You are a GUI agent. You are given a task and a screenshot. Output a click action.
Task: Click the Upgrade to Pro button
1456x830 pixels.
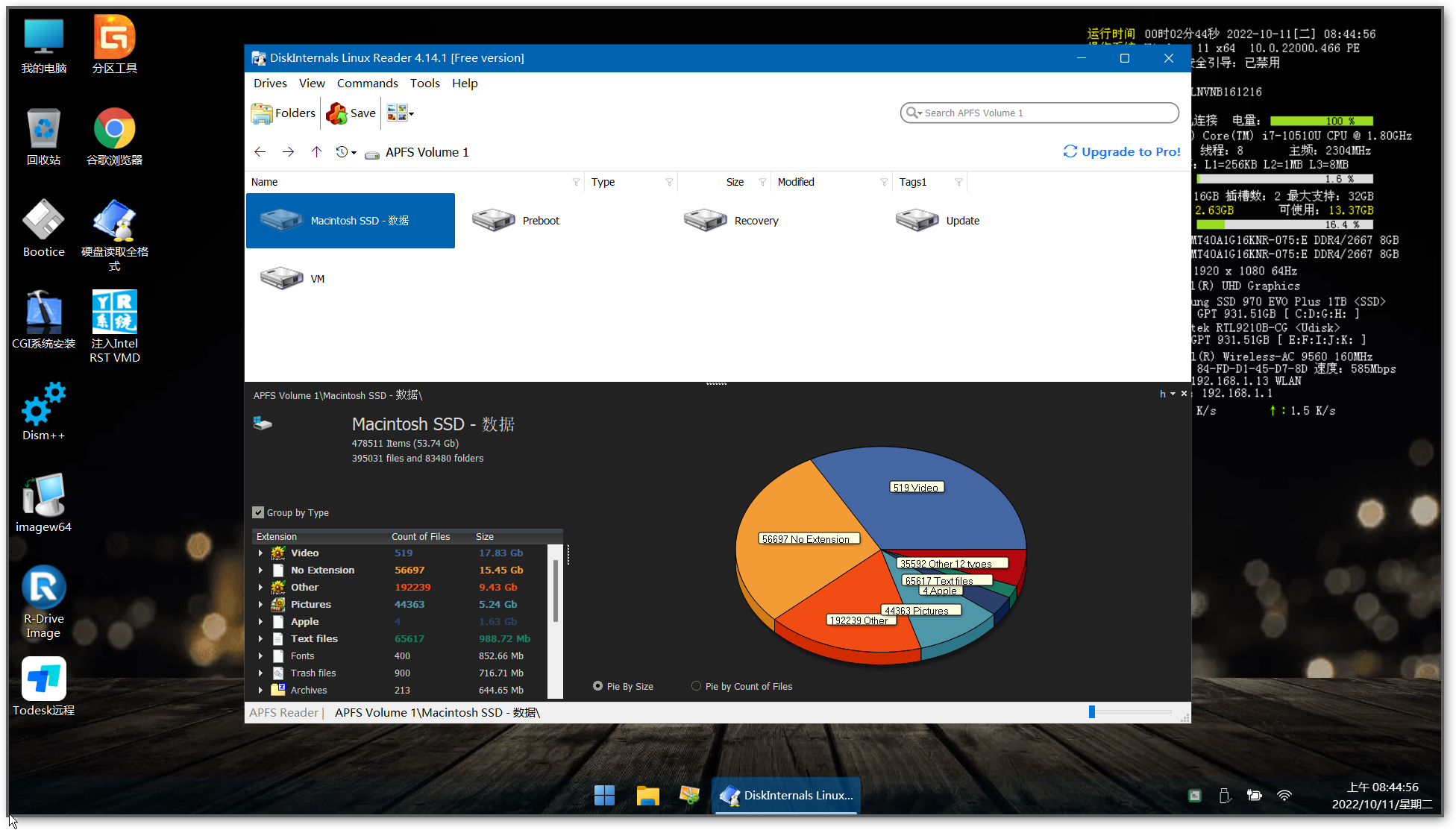point(1121,151)
